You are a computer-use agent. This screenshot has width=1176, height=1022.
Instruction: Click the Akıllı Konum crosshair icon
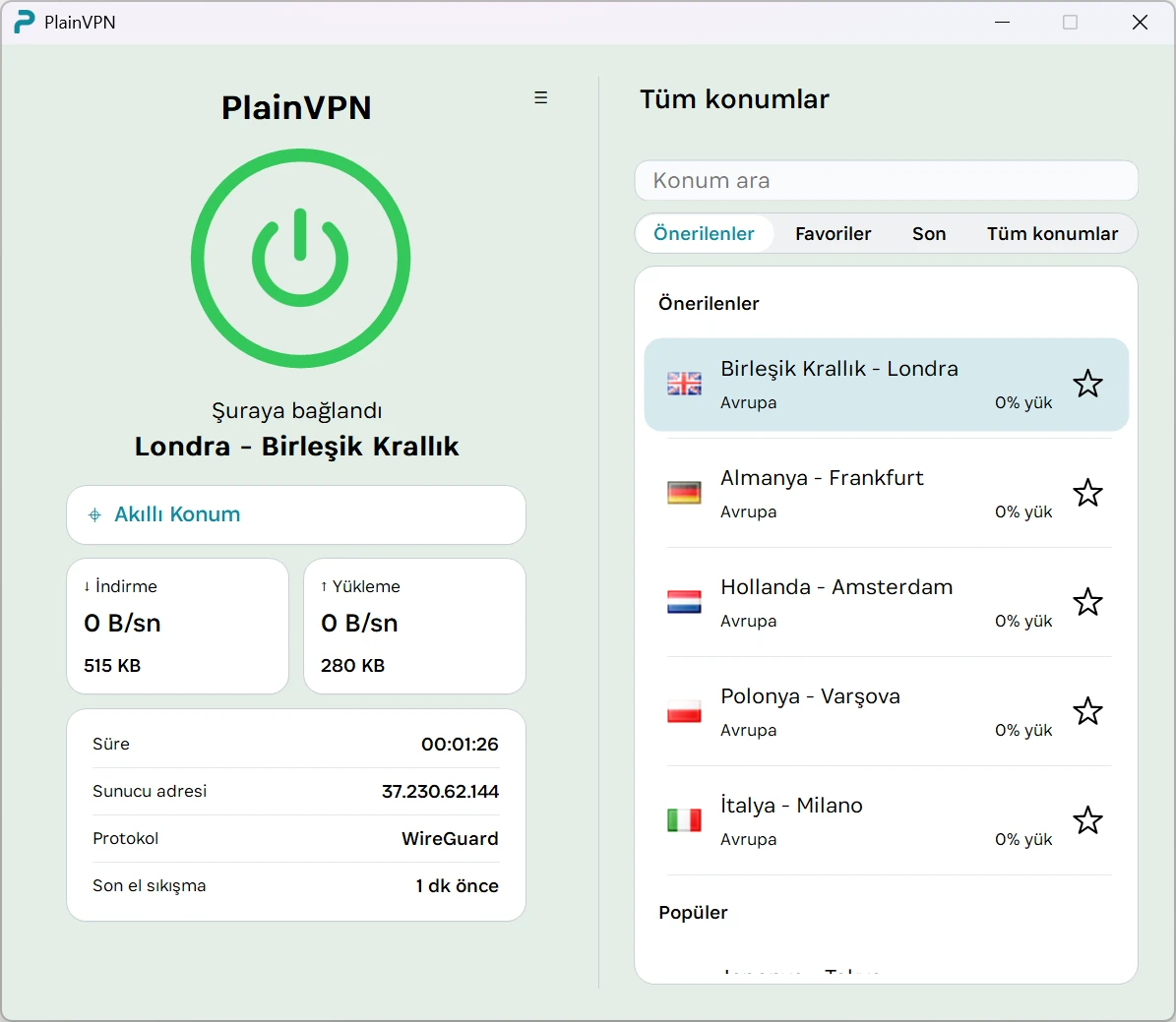[94, 515]
